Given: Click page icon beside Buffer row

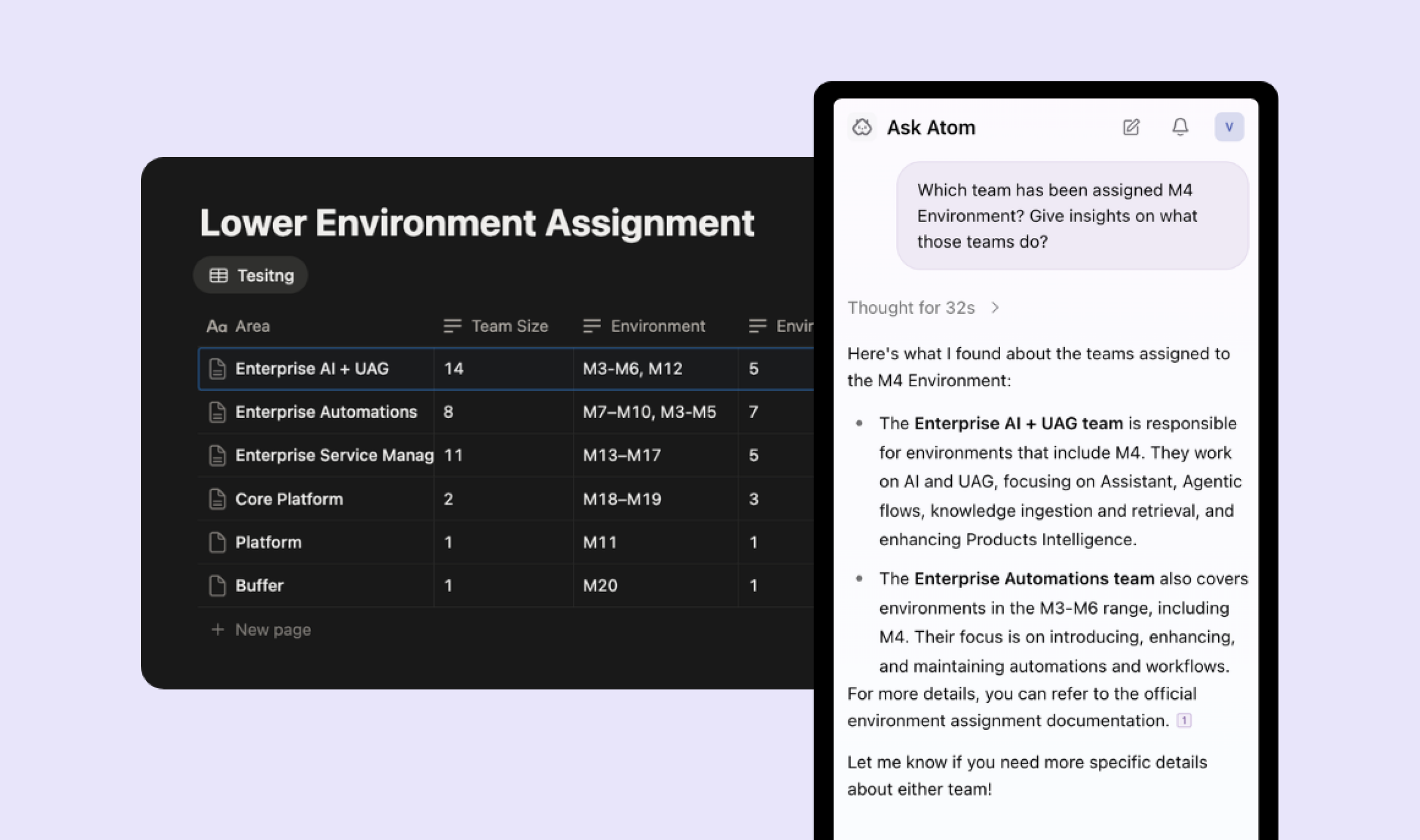Looking at the screenshot, I should (x=217, y=586).
